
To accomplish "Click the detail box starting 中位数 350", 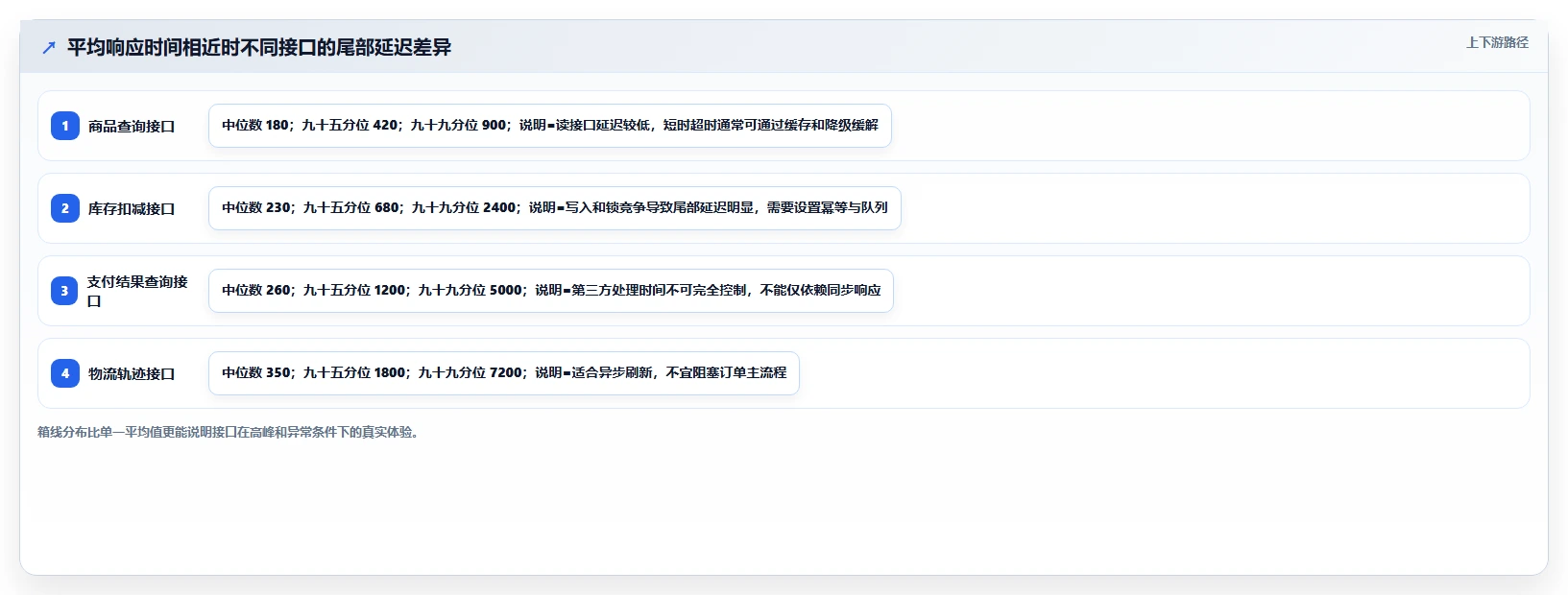I will [504, 373].
